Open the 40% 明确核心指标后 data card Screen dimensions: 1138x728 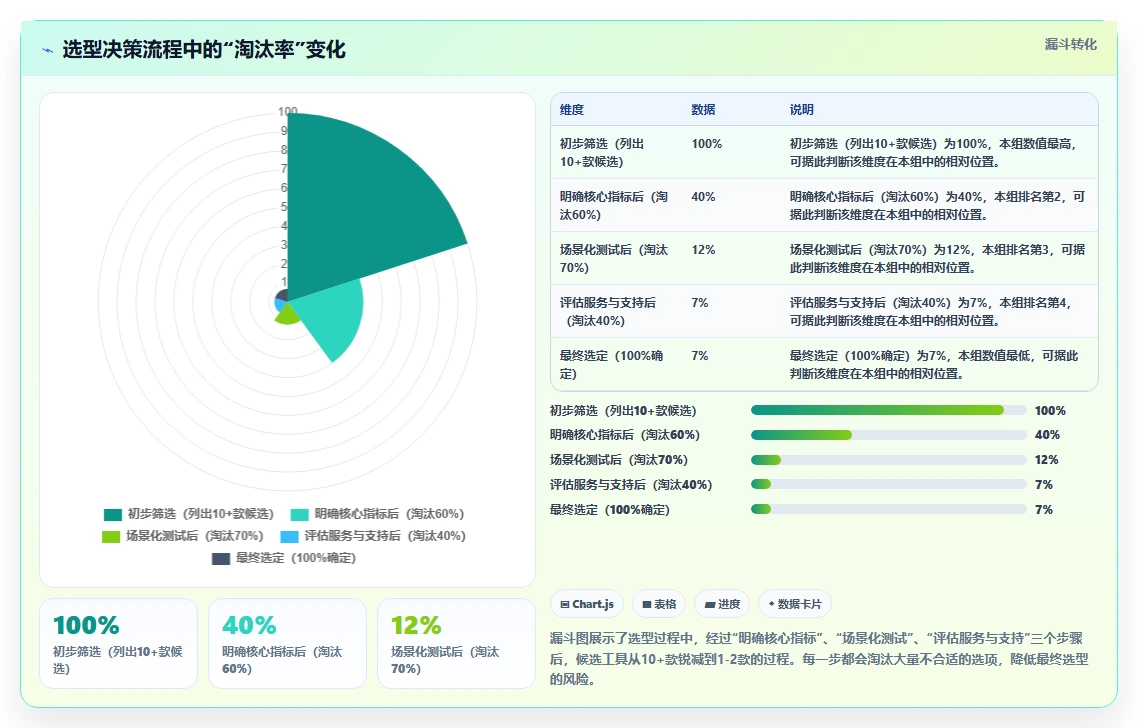click(x=287, y=643)
